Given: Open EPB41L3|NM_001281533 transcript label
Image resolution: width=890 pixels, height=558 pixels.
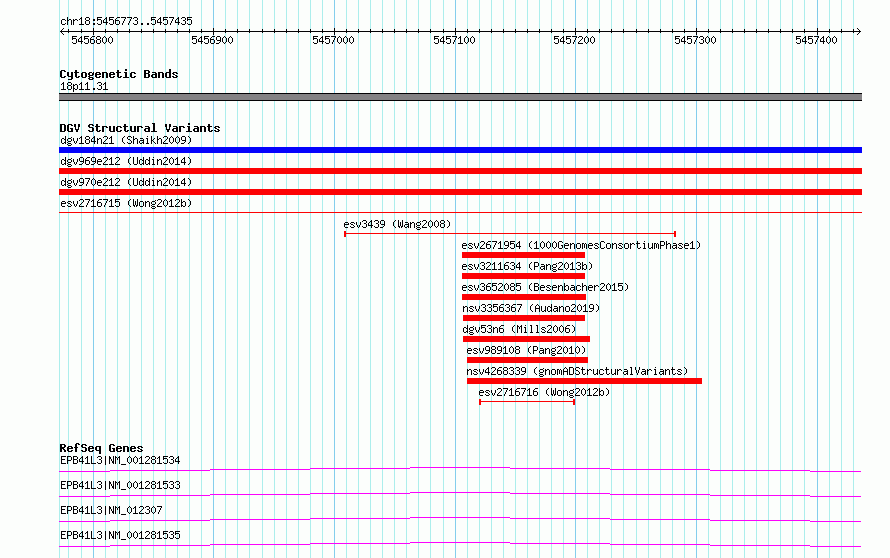Looking at the screenshot, I should pos(120,485).
